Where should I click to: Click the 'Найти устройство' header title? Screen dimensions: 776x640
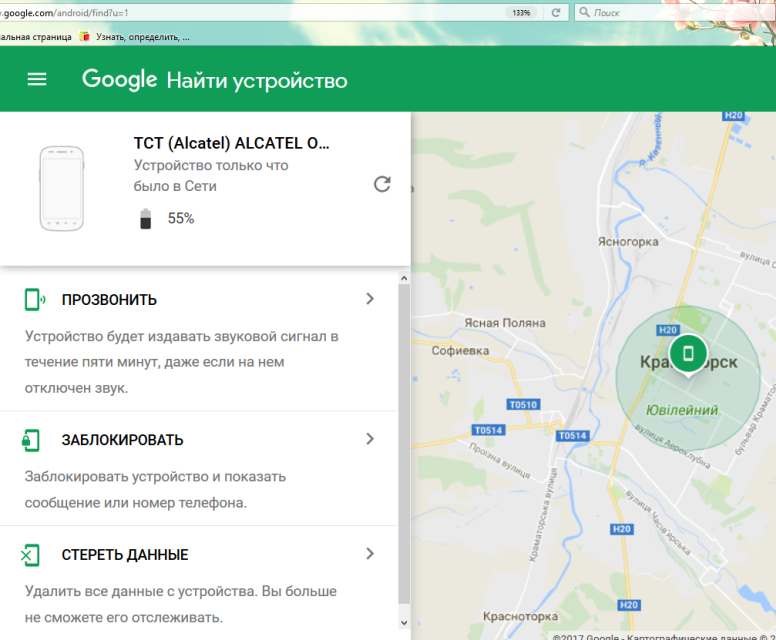257,81
